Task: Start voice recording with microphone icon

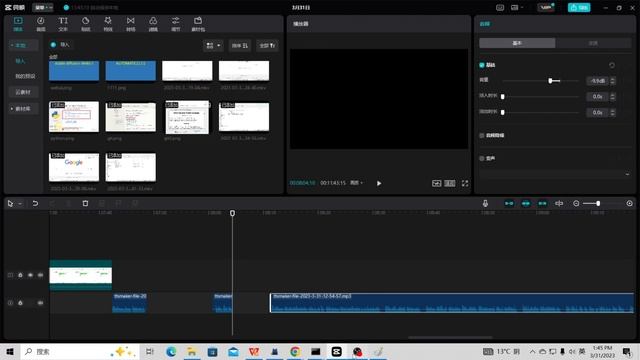Action: [485, 203]
